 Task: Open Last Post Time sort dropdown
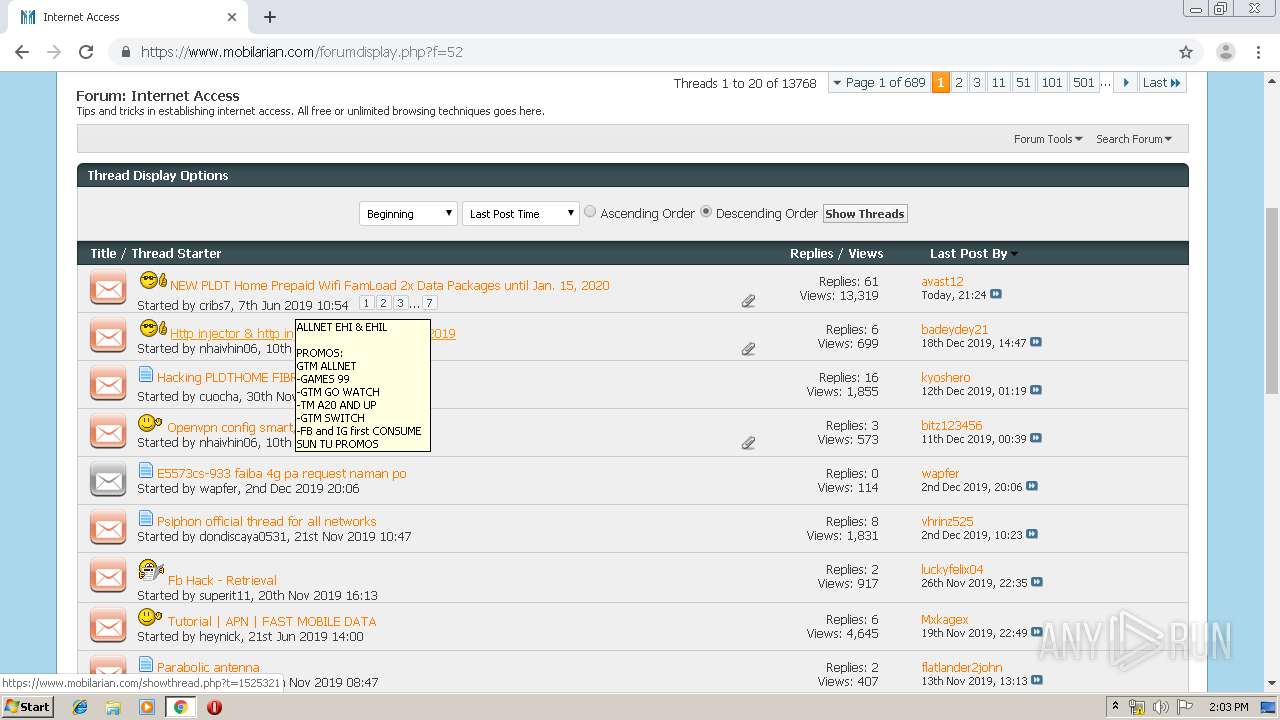coord(520,213)
